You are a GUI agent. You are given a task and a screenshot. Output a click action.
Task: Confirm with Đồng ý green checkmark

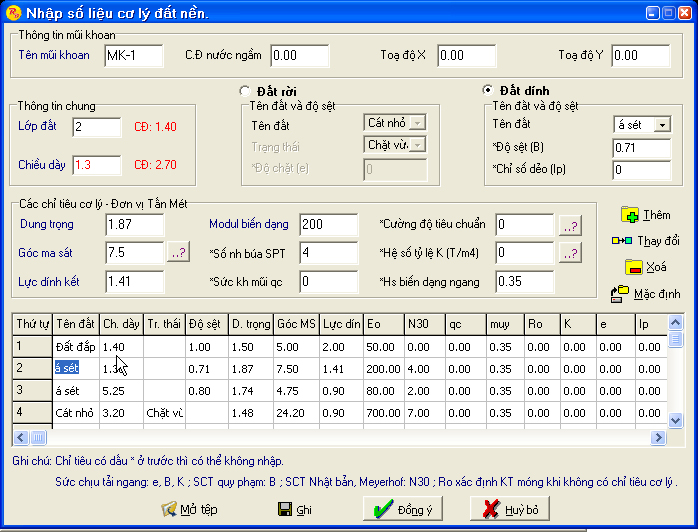pos(380,510)
